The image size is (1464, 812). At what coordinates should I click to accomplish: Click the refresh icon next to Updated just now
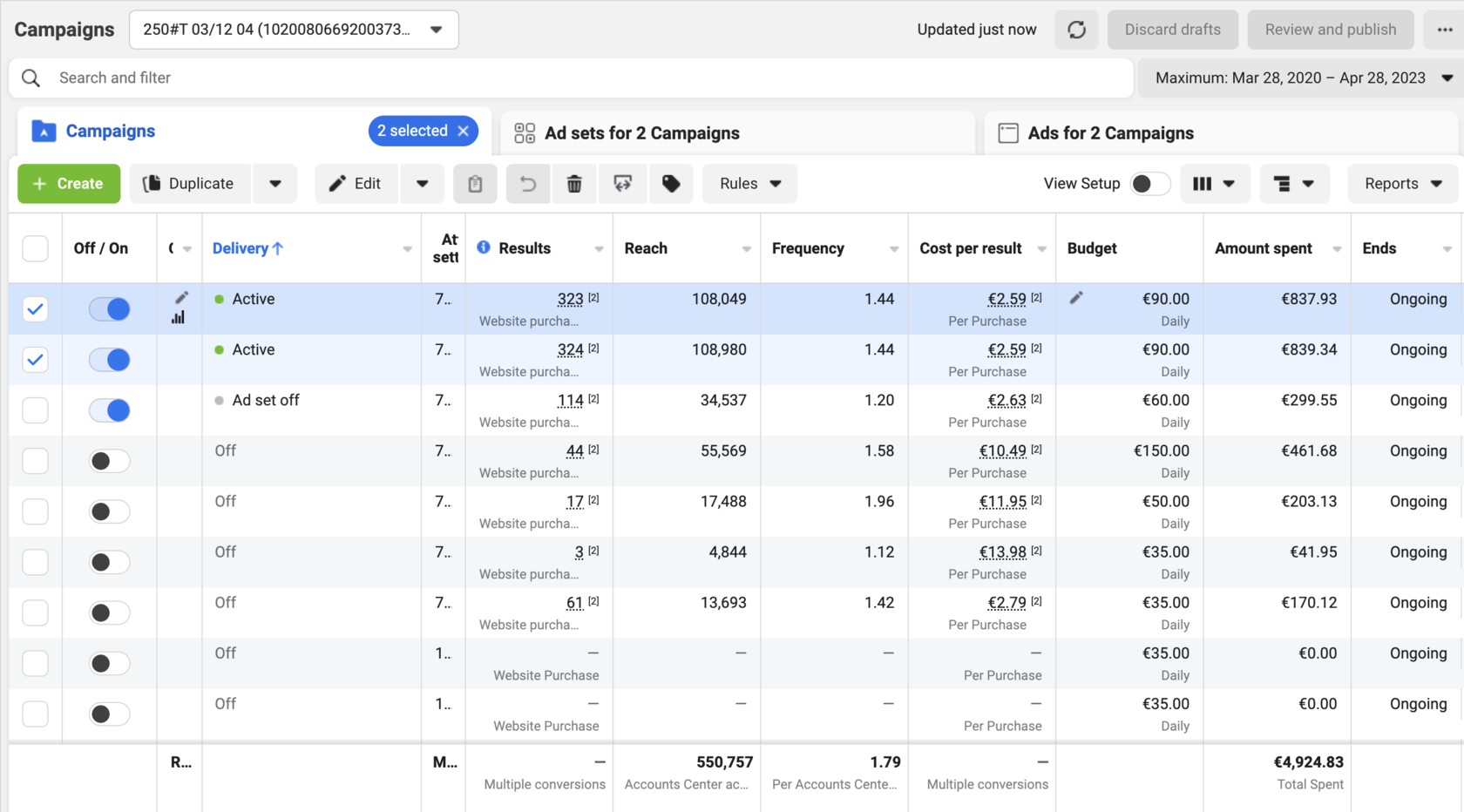click(x=1076, y=30)
